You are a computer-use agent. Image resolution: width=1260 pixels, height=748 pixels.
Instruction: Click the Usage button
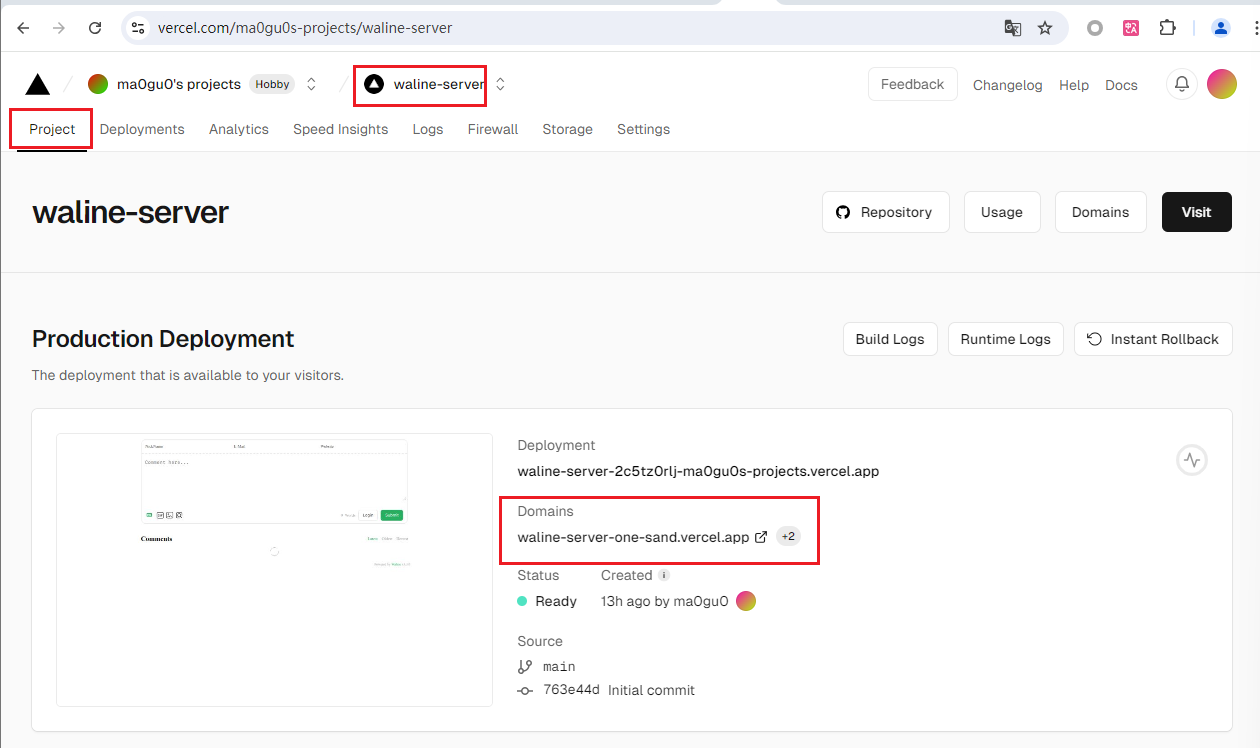pos(1002,212)
